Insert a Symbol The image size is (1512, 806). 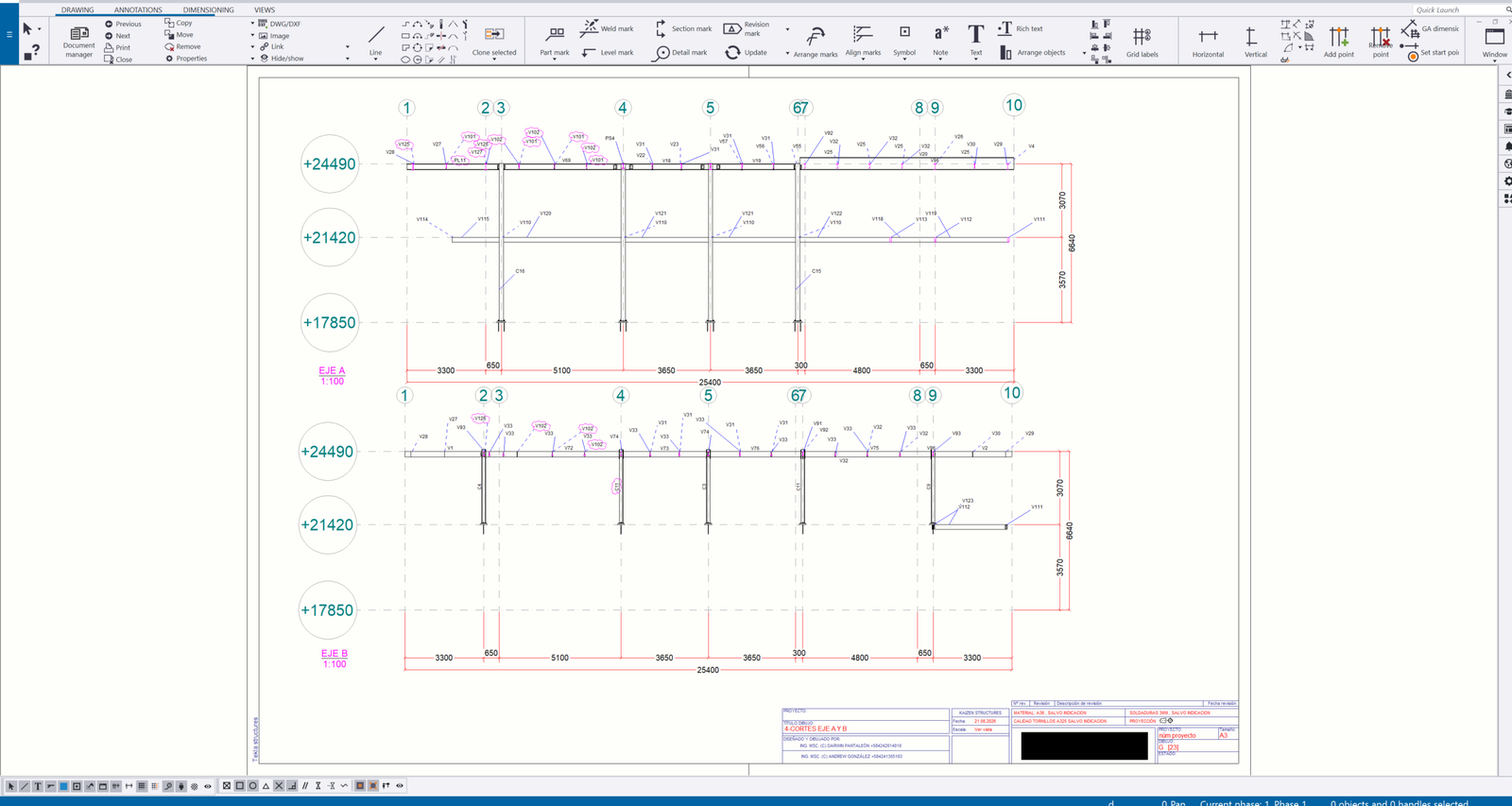[x=904, y=41]
